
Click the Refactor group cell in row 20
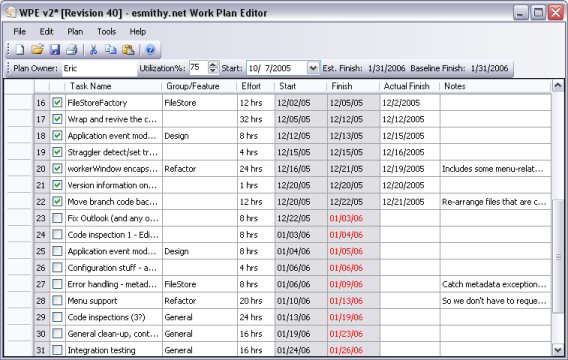point(200,169)
